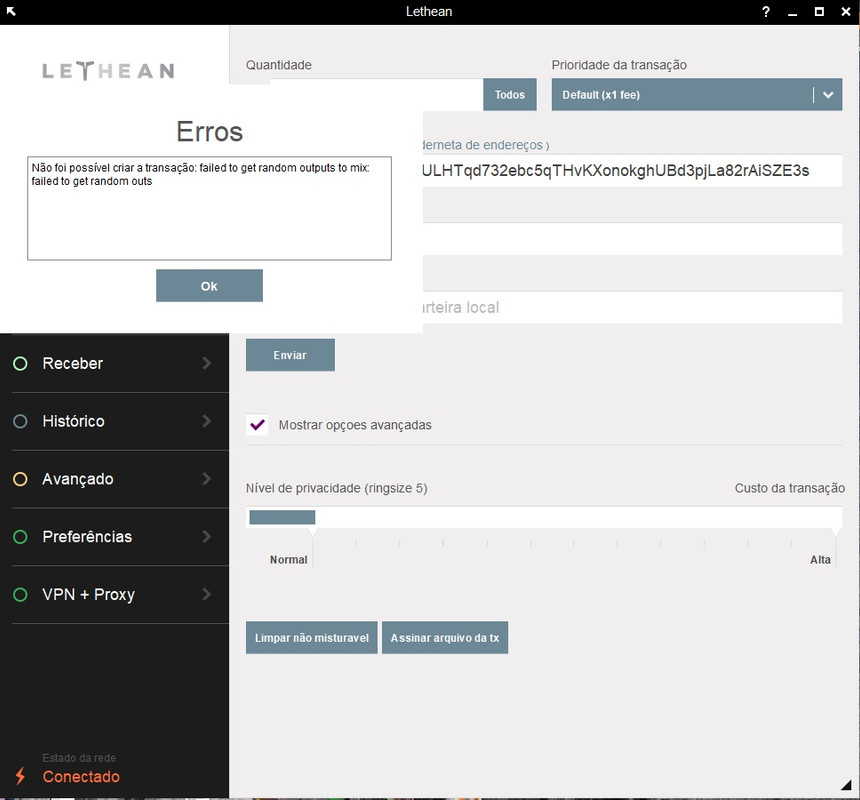Click Assinar arquivo da tx button
The image size is (860, 800).
(445, 638)
